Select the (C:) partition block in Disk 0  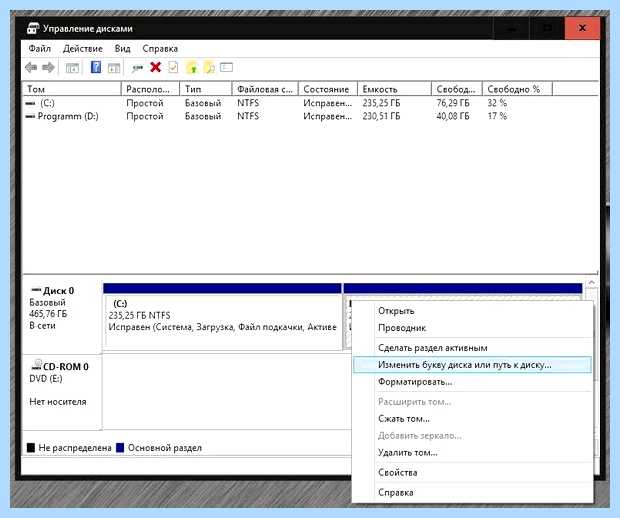point(222,316)
